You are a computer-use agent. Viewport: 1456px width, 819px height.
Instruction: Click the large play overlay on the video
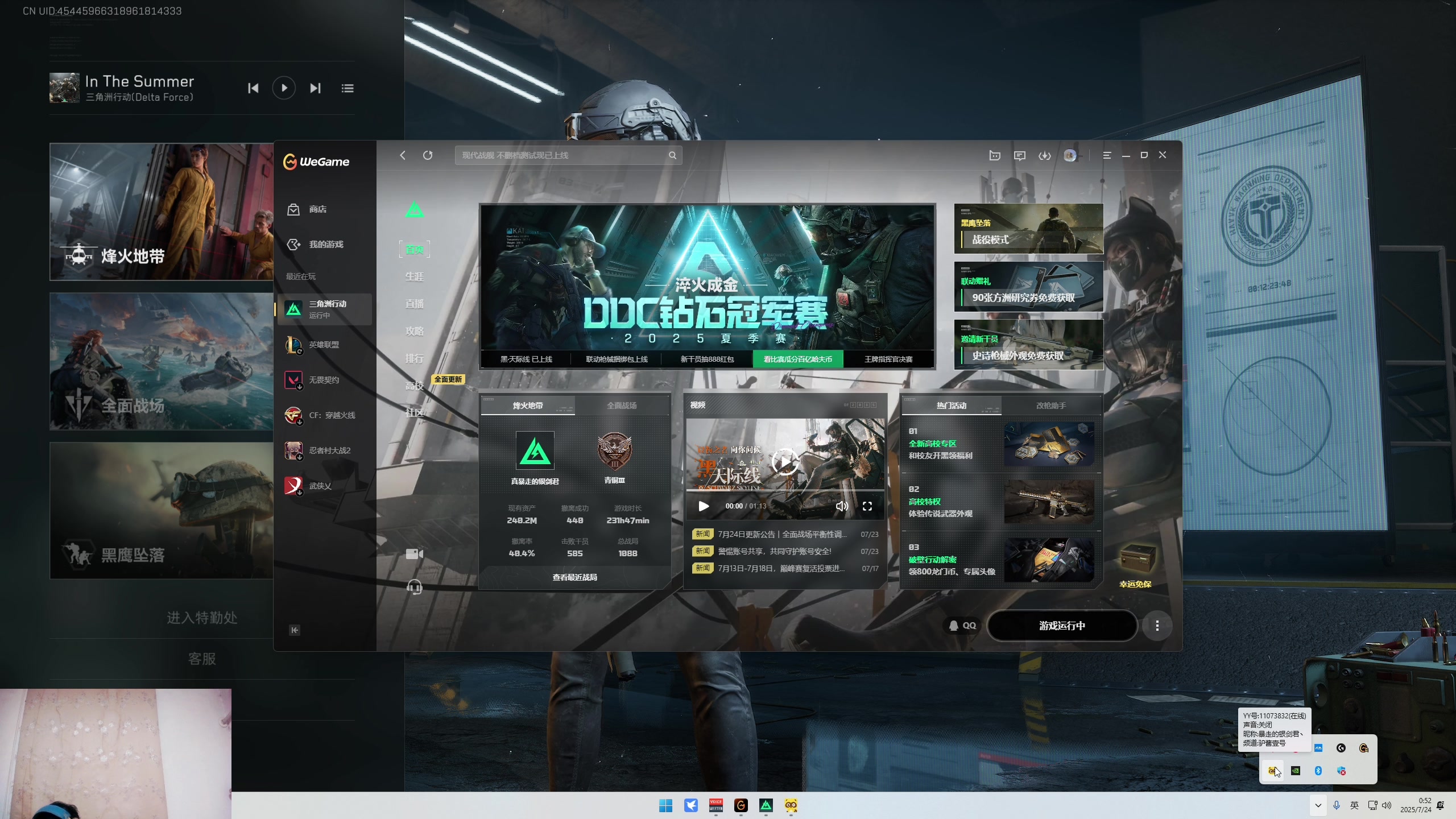coord(785,461)
